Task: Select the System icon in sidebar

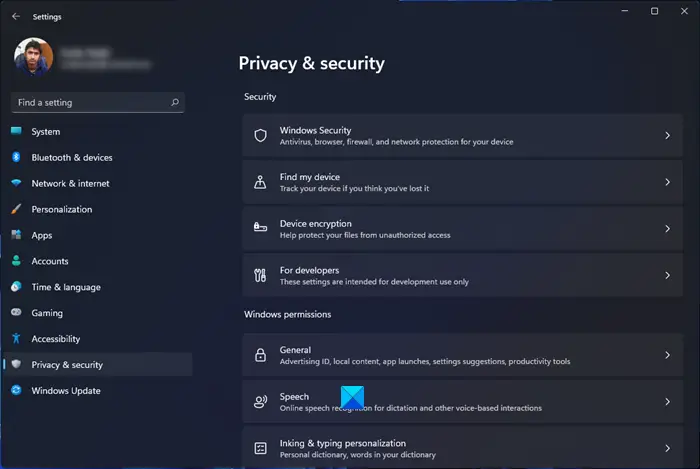Action: coord(16,131)
